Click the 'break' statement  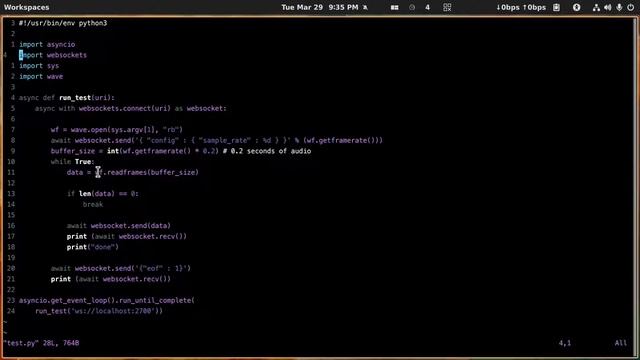(x=93, y=204)
